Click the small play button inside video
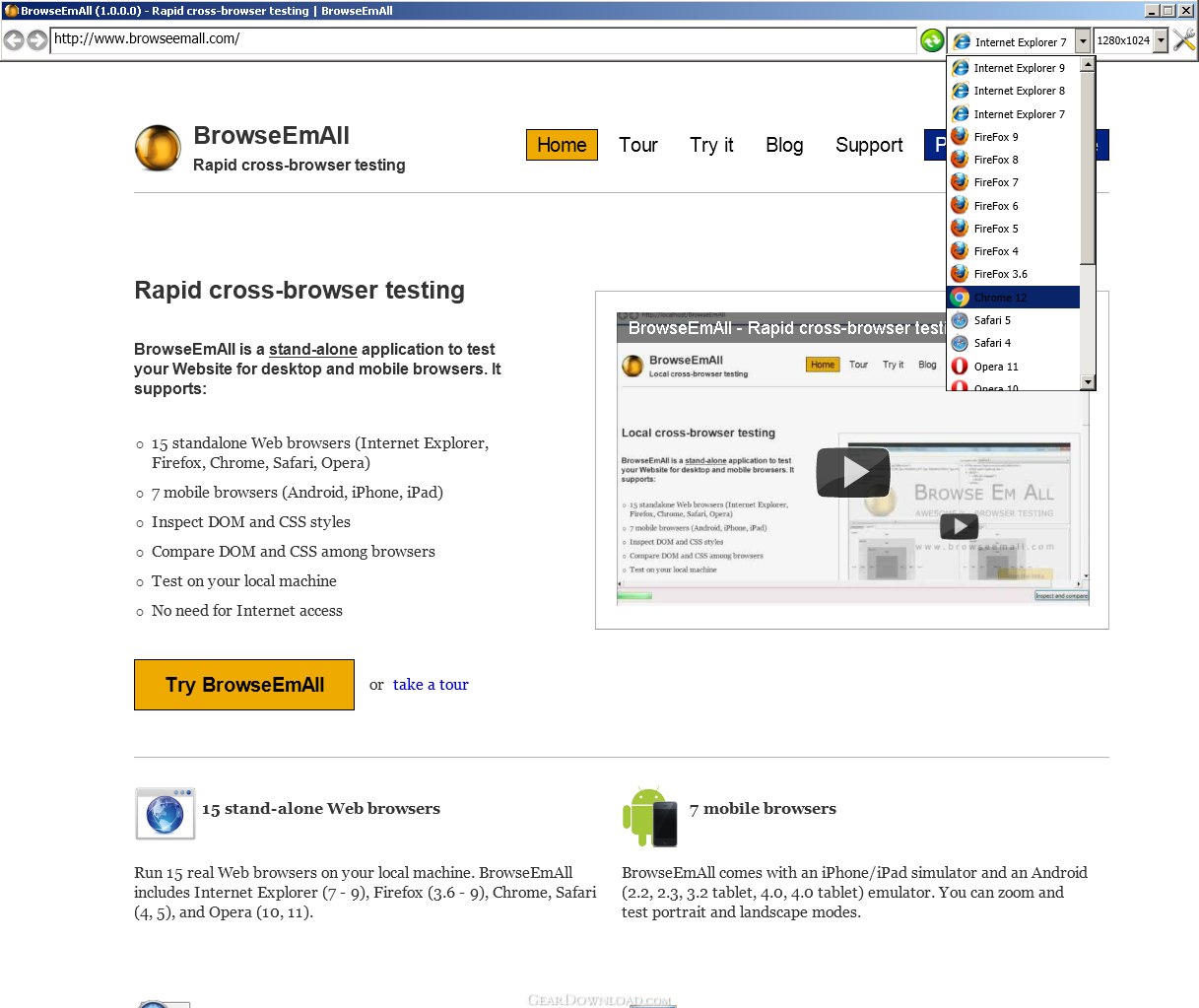Viewport: 1199px width, 1008px height. (x=960, y=526)
